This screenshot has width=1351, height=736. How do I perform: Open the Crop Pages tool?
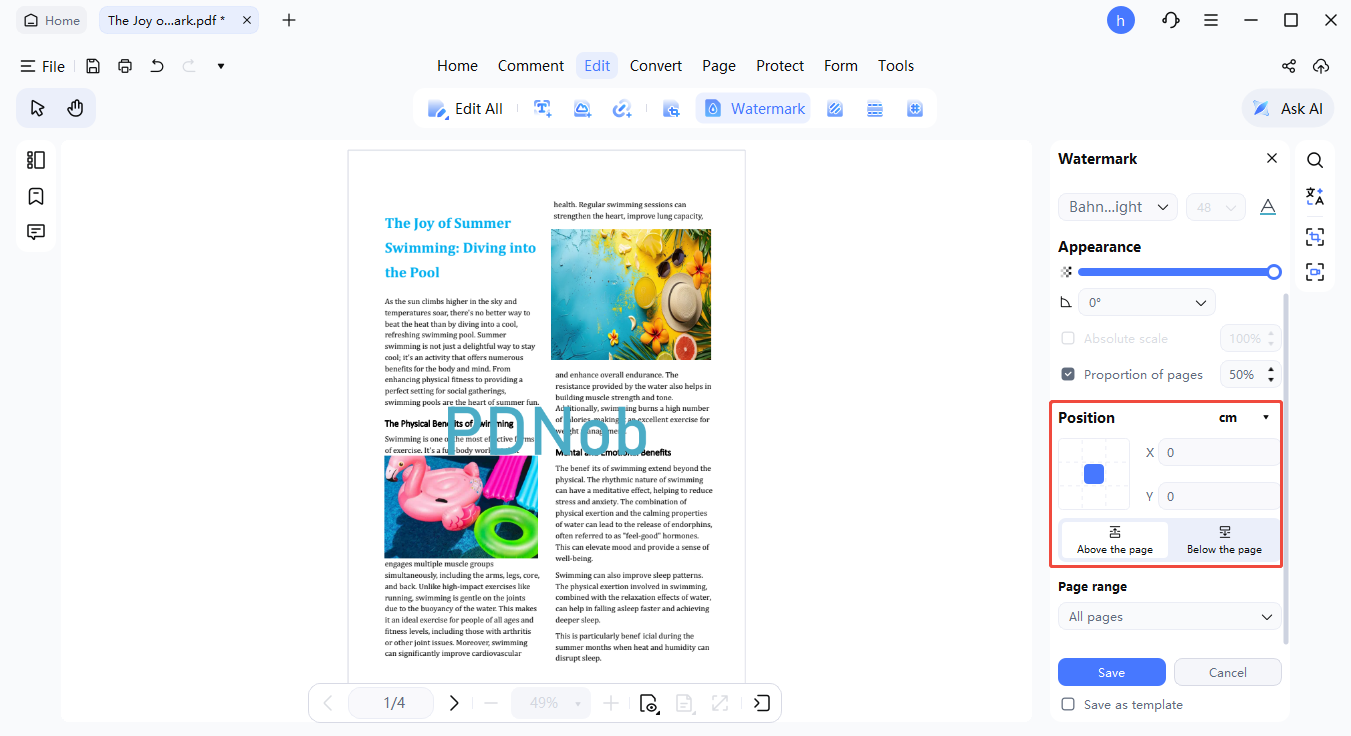[671, 108]
